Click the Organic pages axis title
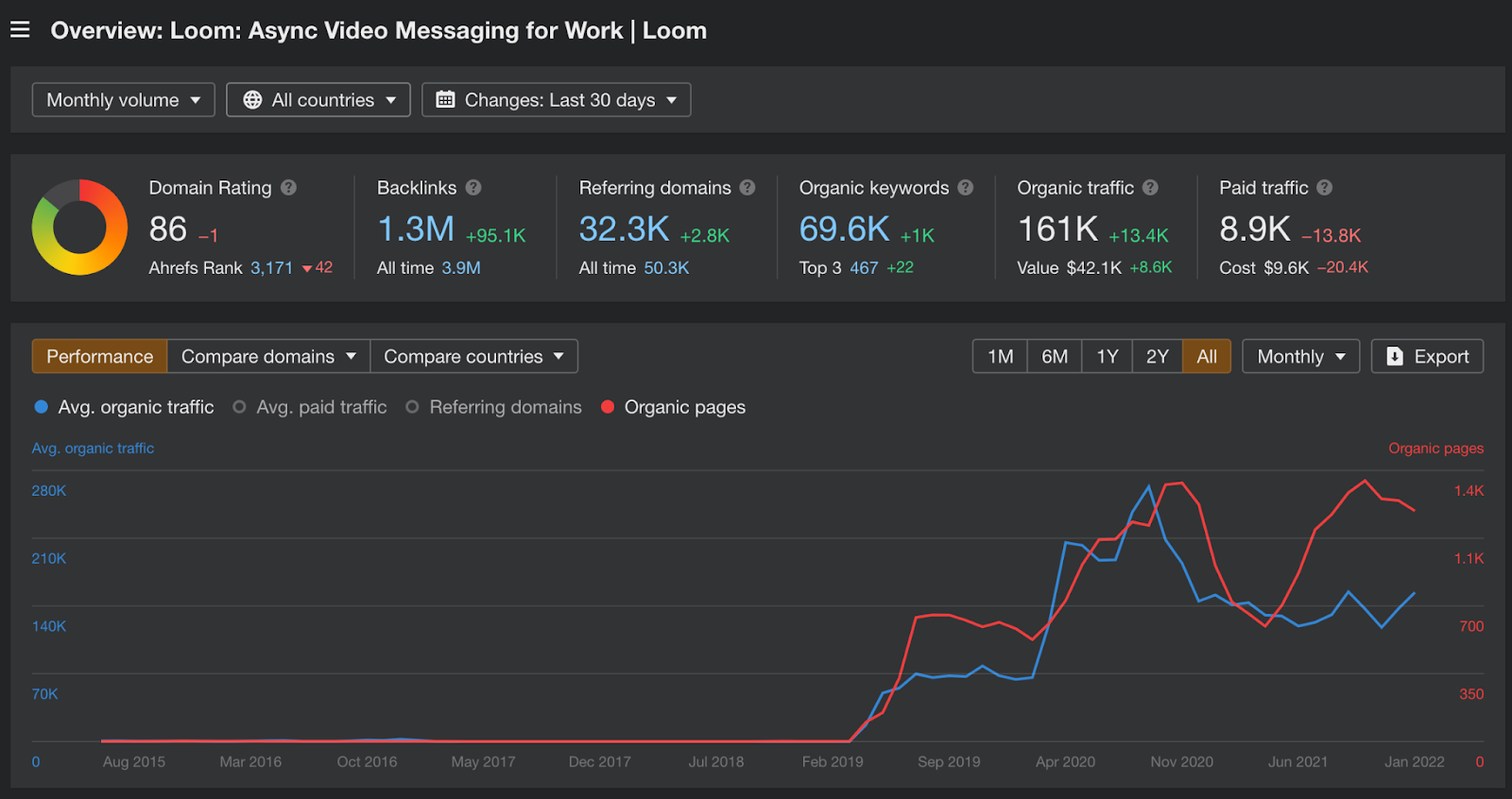Viewport: 1512px width, 799px height. [1435, 449]
